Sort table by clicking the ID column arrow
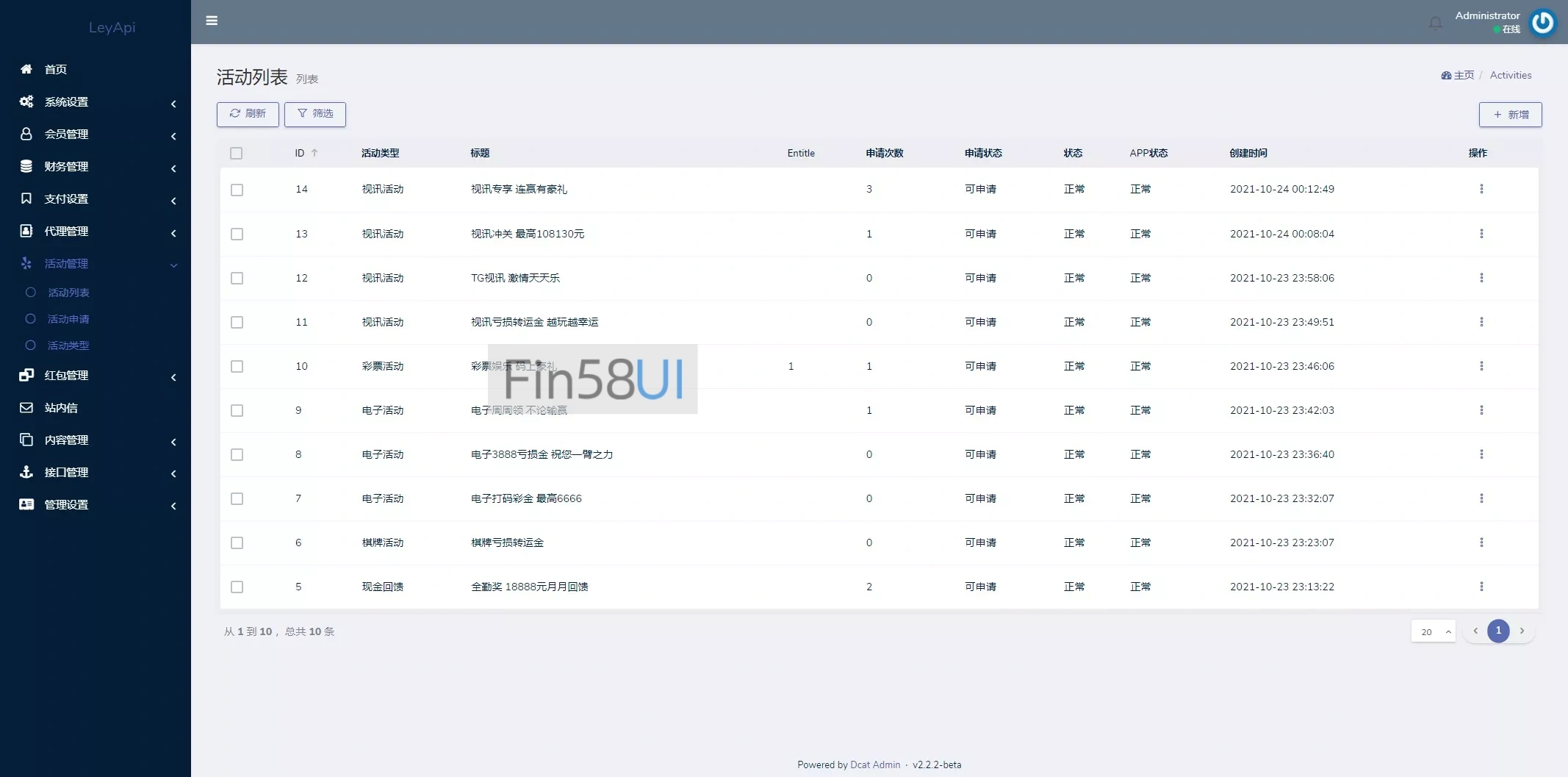The width and height of the screenshot is (1568, 777). coord(314,153)
